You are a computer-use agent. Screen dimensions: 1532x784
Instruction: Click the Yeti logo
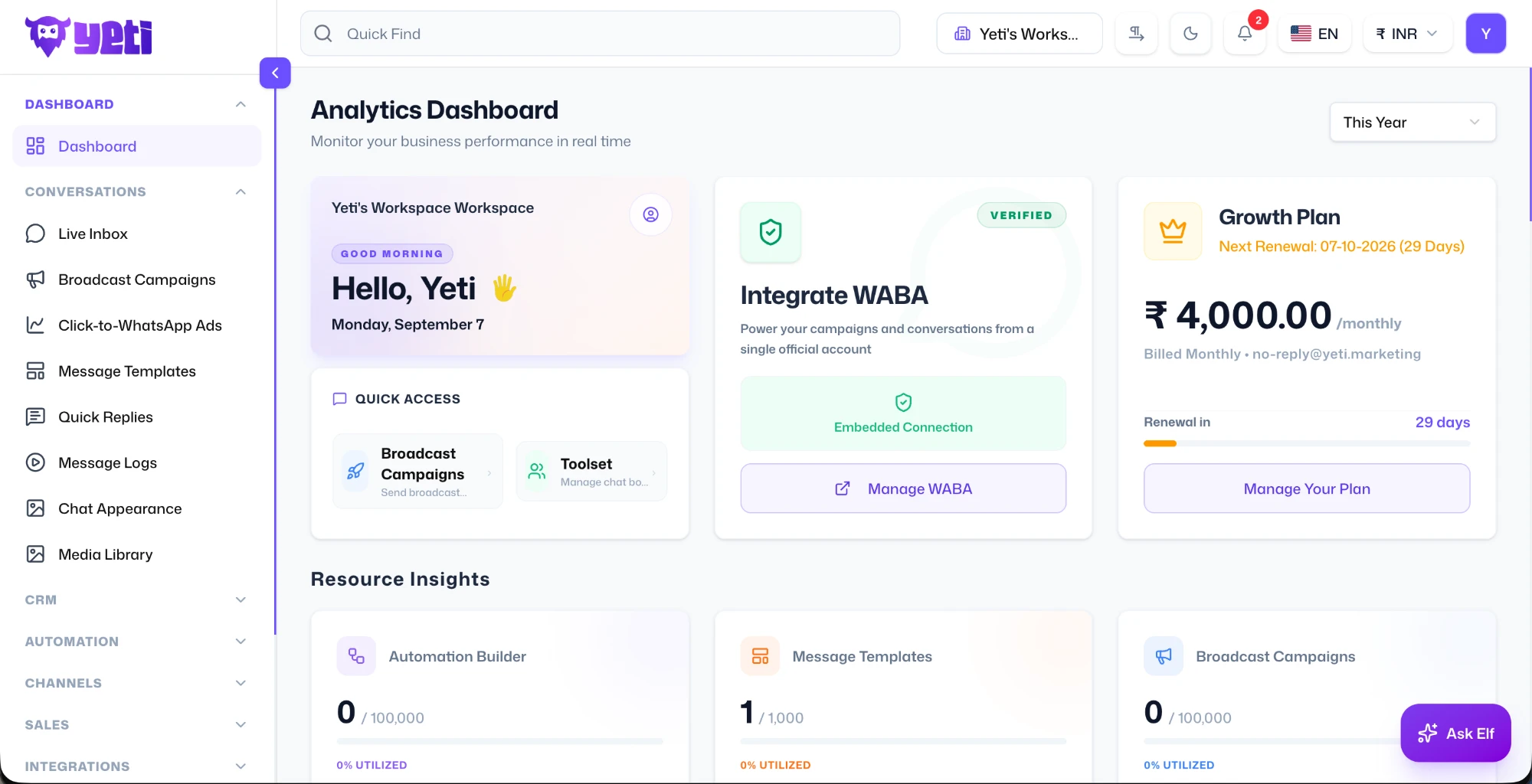[89, 36]
